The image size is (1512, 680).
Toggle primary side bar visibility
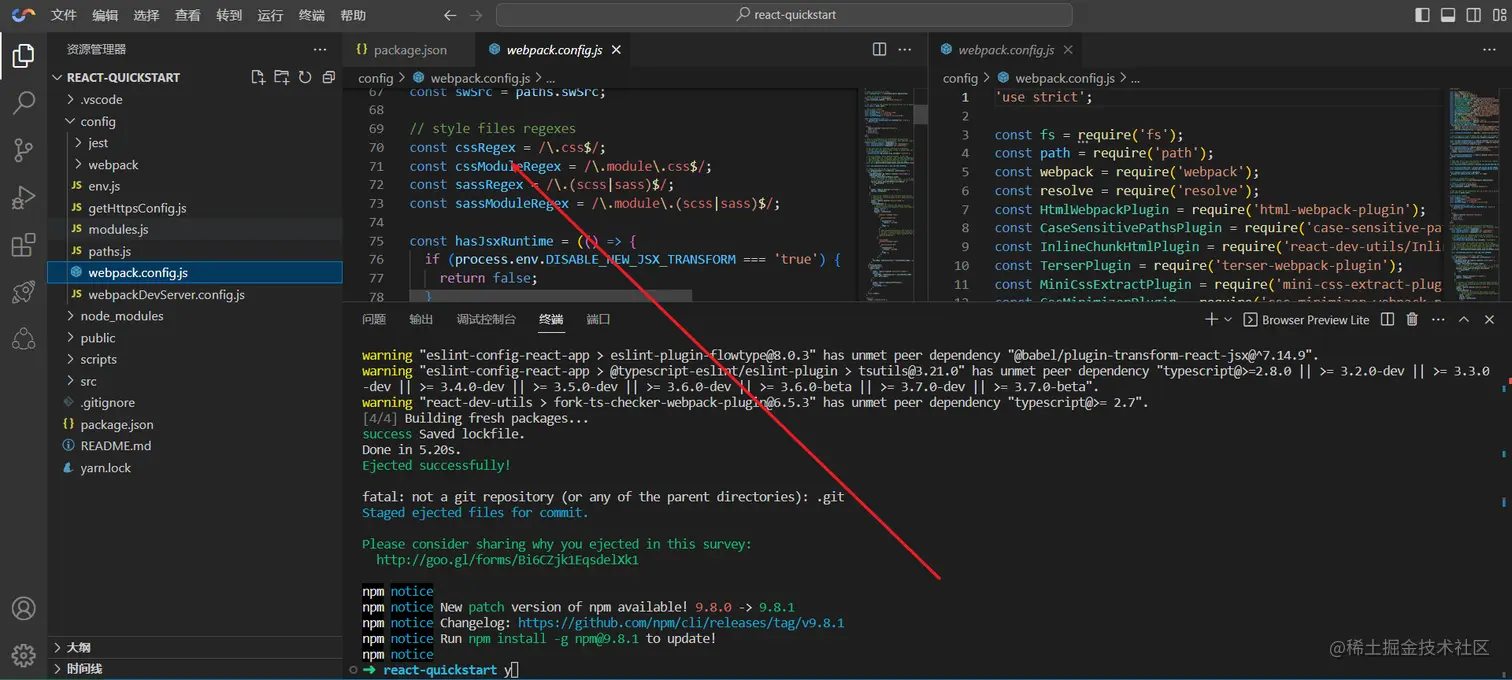click(x=1422, y=15)
